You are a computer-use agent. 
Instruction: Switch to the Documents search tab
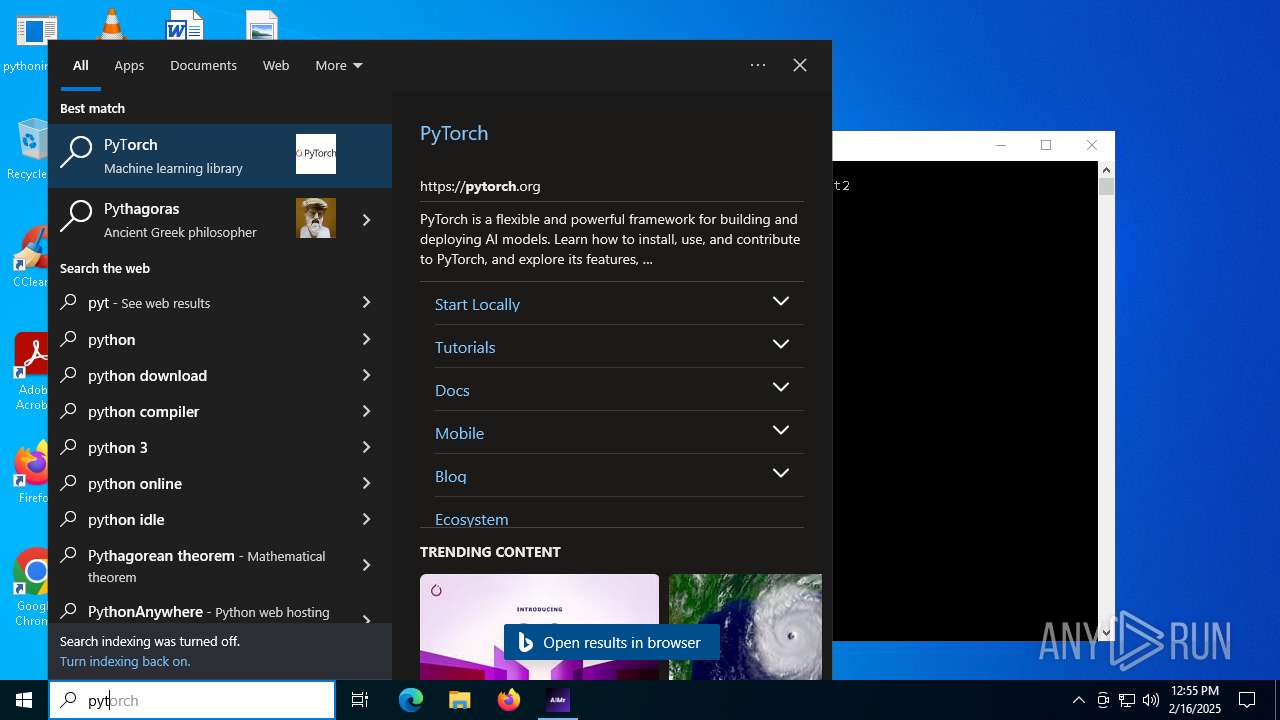tap(203, 65)
